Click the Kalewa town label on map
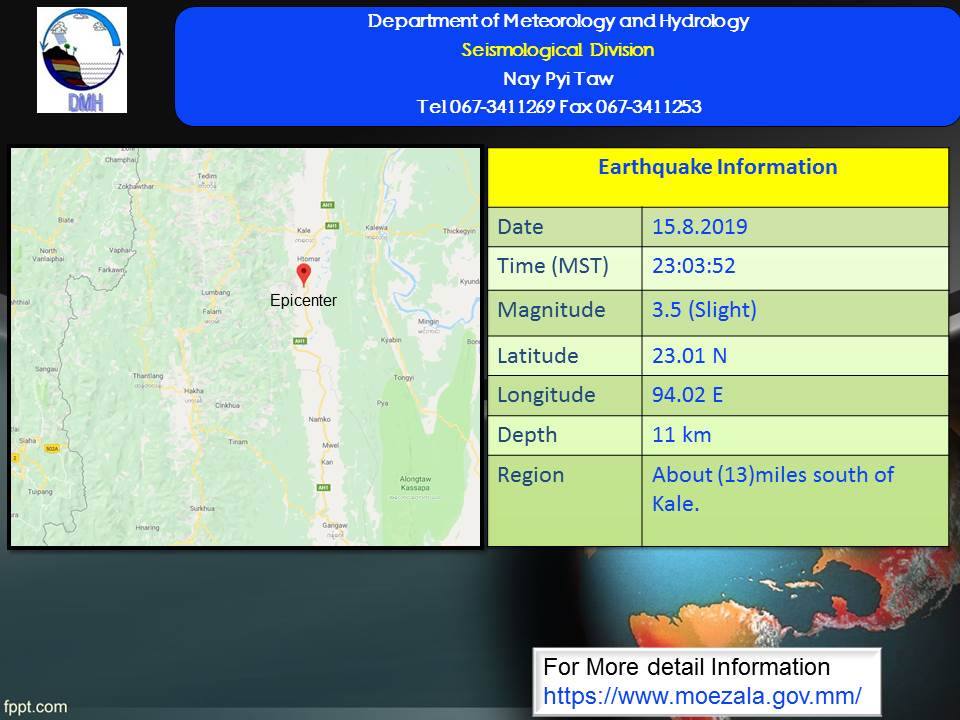960x720 pixels. 377,228
